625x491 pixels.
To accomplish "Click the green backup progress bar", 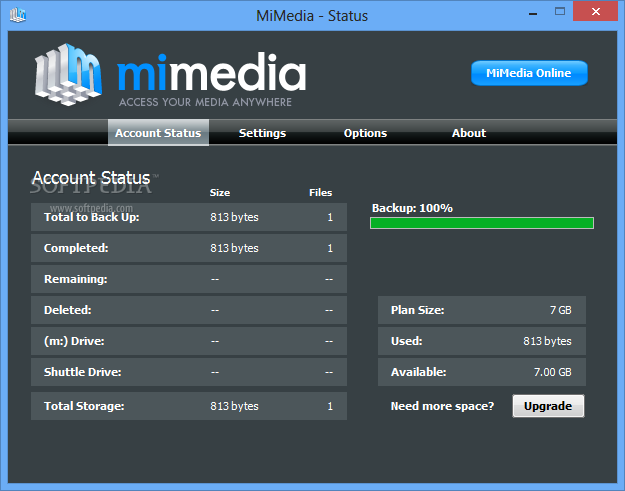I will pos(482,223).
